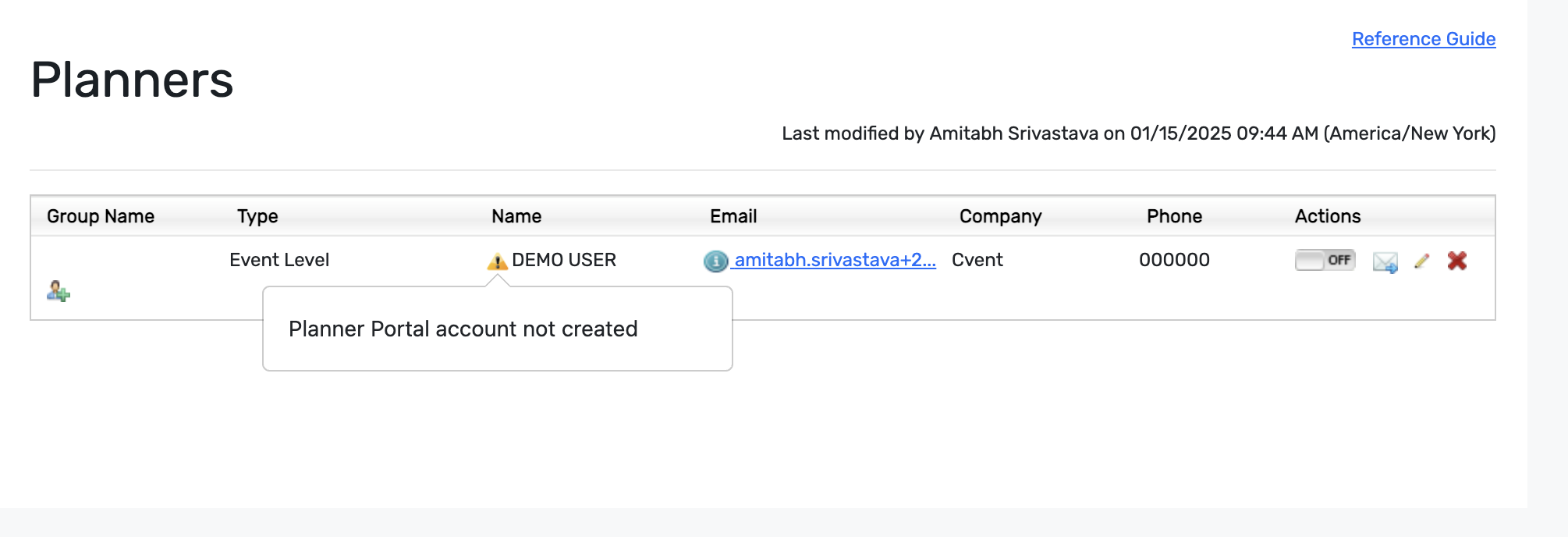
Task: Click the Name column header
Action: tap(516, 216)
